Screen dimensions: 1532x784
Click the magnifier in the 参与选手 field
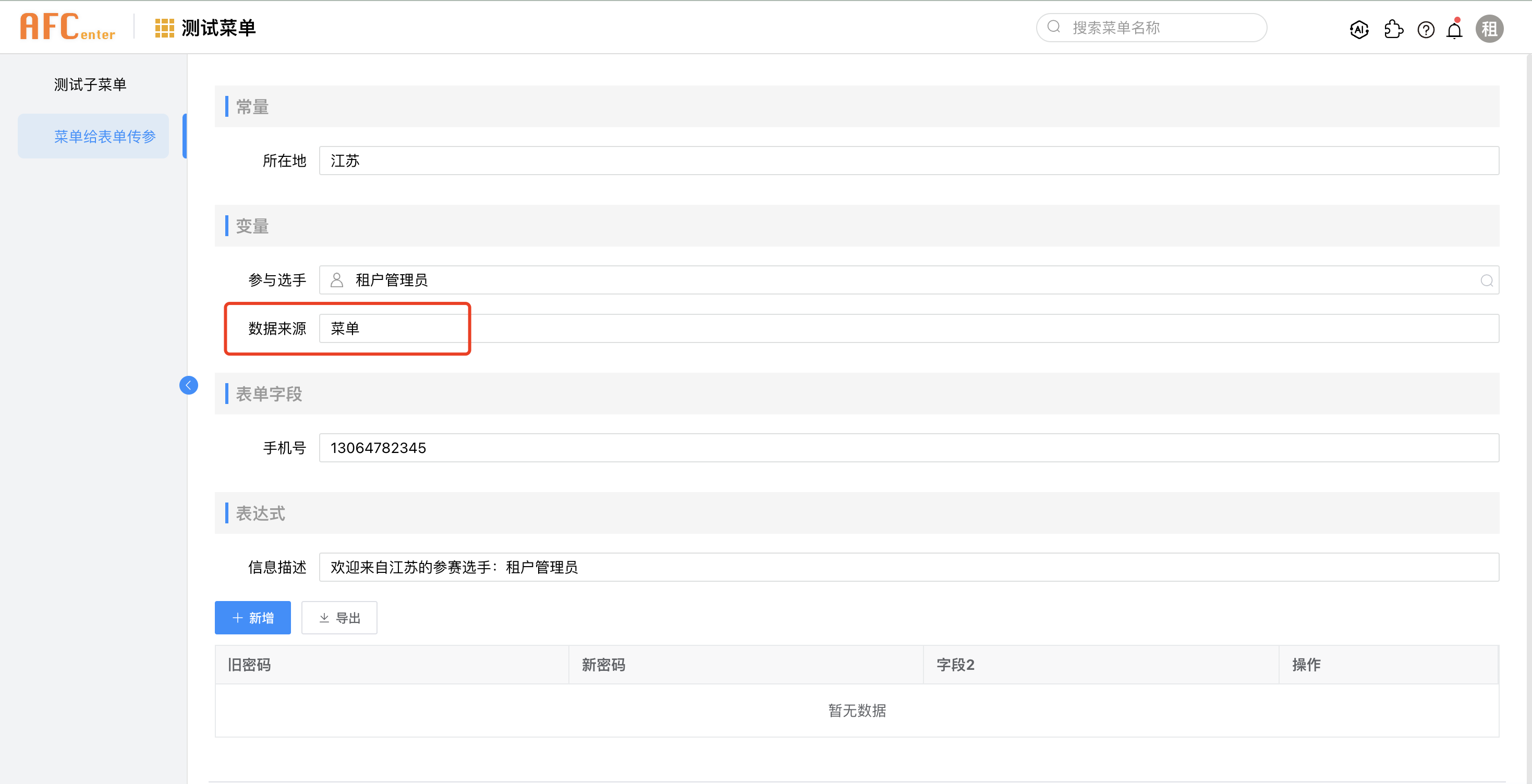pyautogui.click(x=1486, y=280)
